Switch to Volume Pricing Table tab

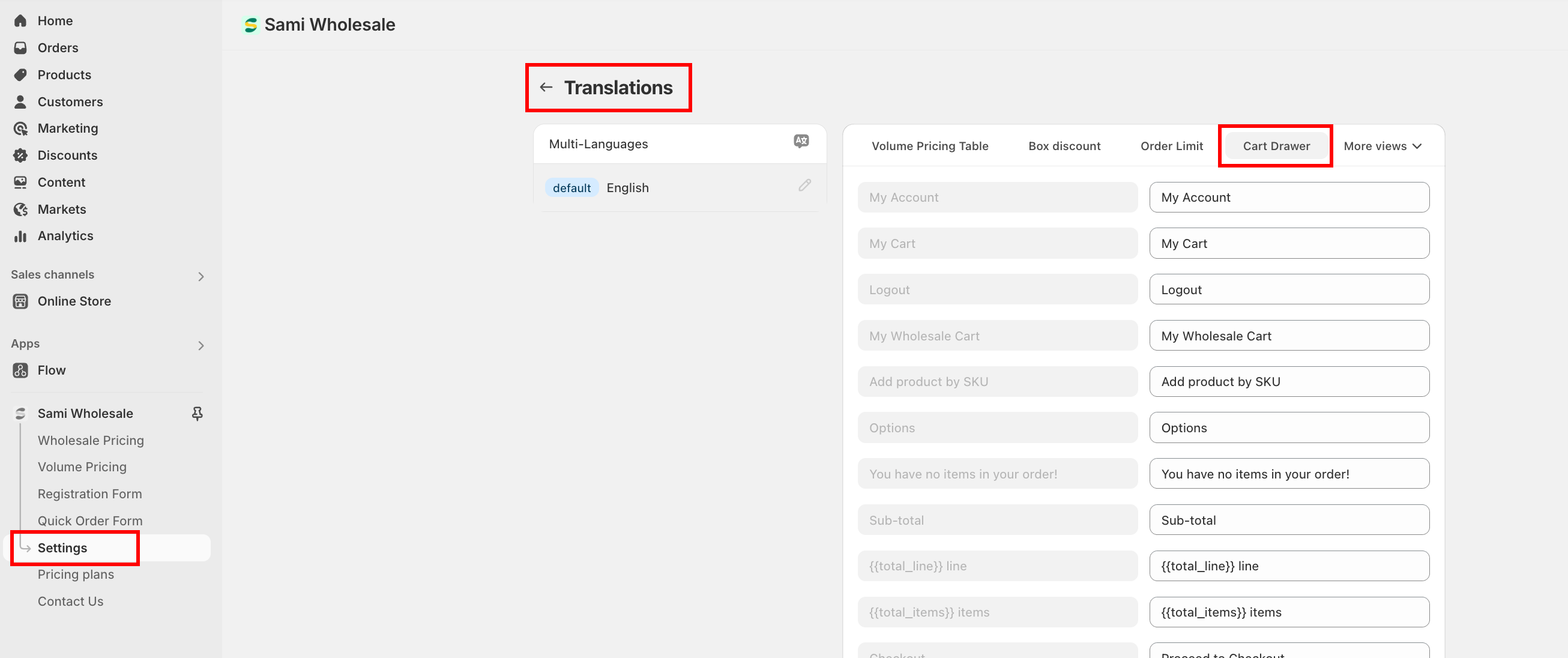click(x=929, y=146)
